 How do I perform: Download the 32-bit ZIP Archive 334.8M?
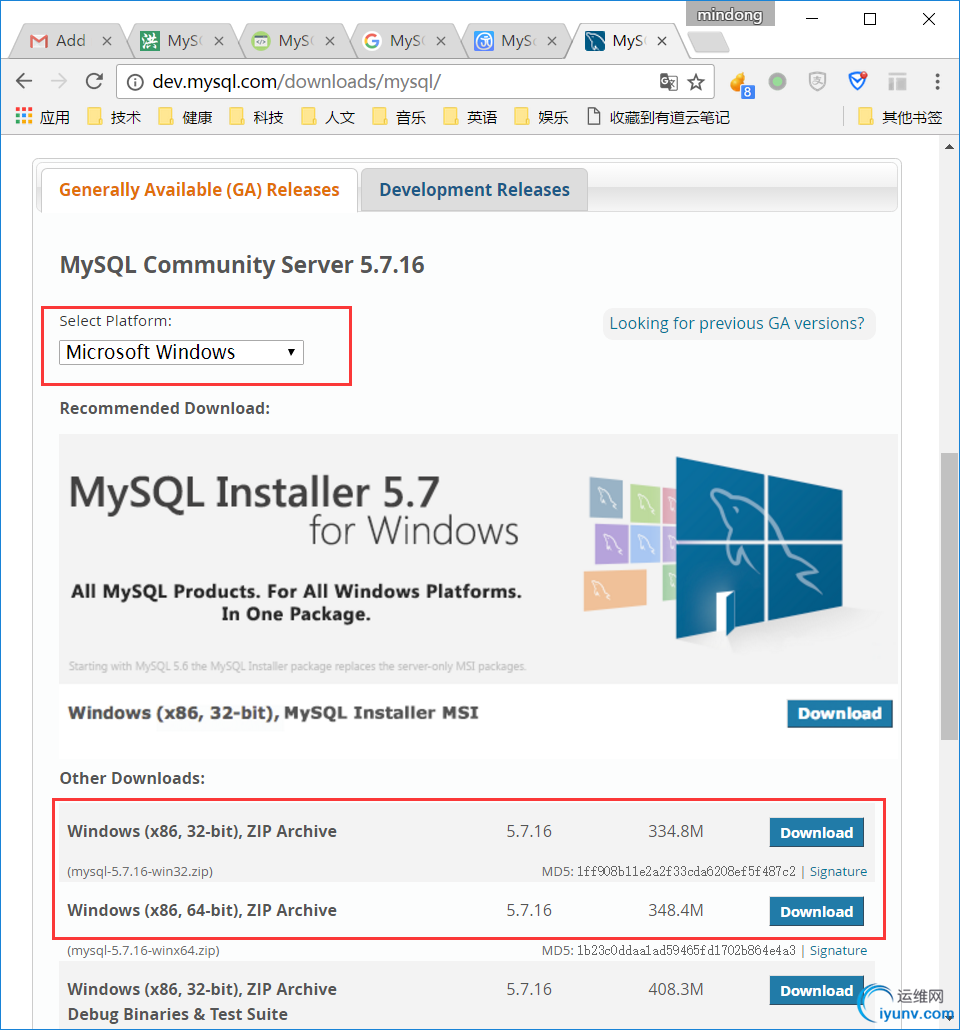coord(817,832)
